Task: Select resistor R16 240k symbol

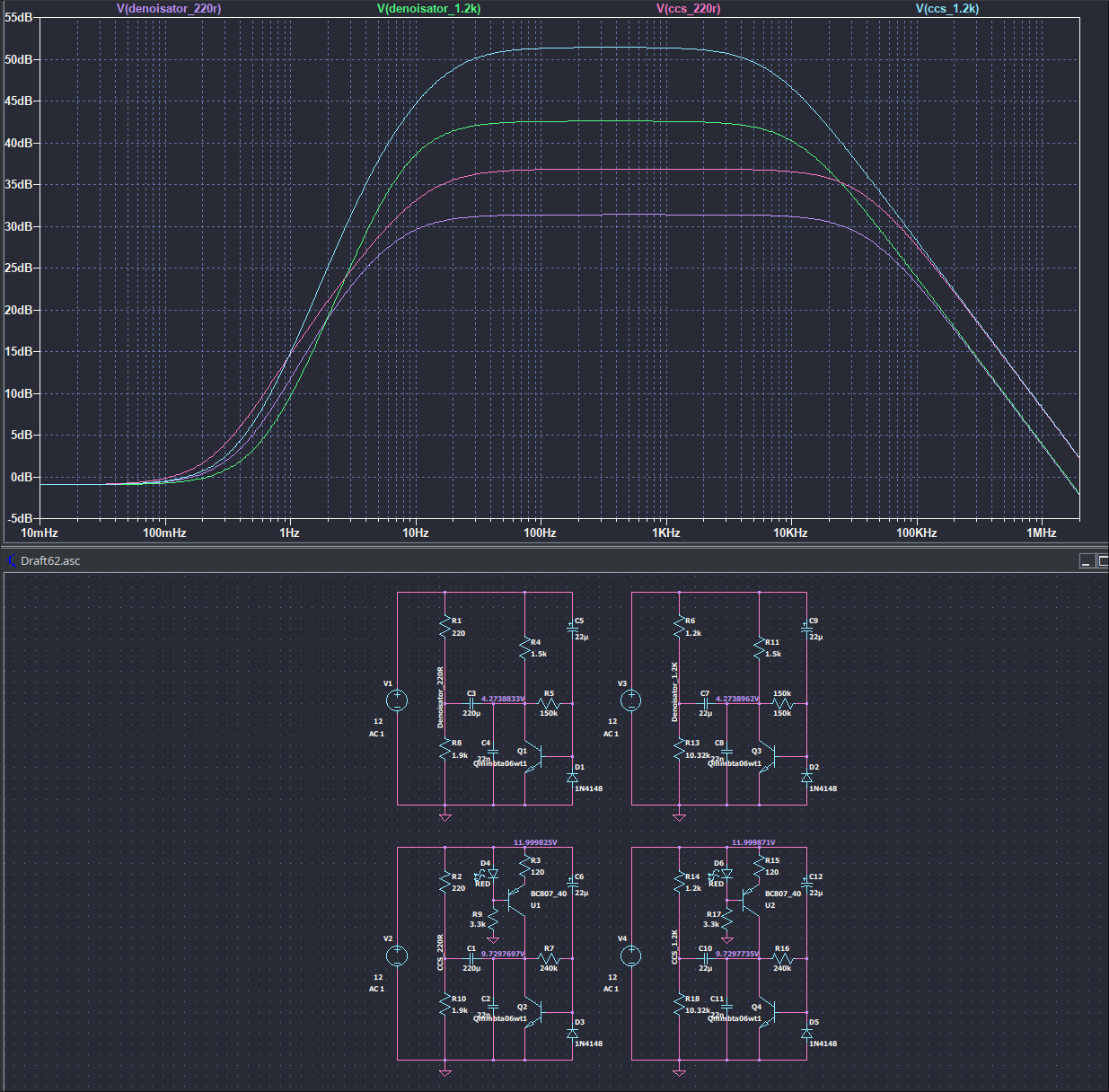Action: pos(782,958)
